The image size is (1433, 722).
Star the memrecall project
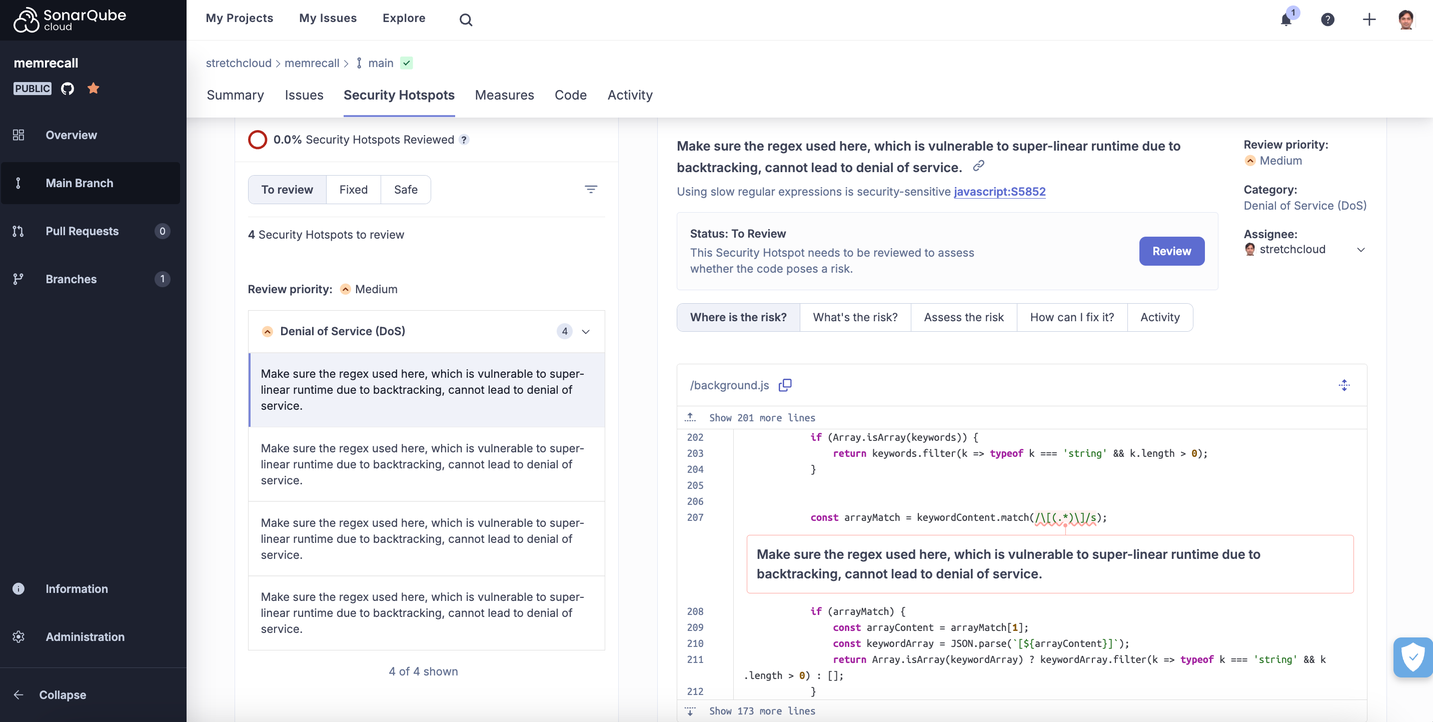[x=93, y=88]
